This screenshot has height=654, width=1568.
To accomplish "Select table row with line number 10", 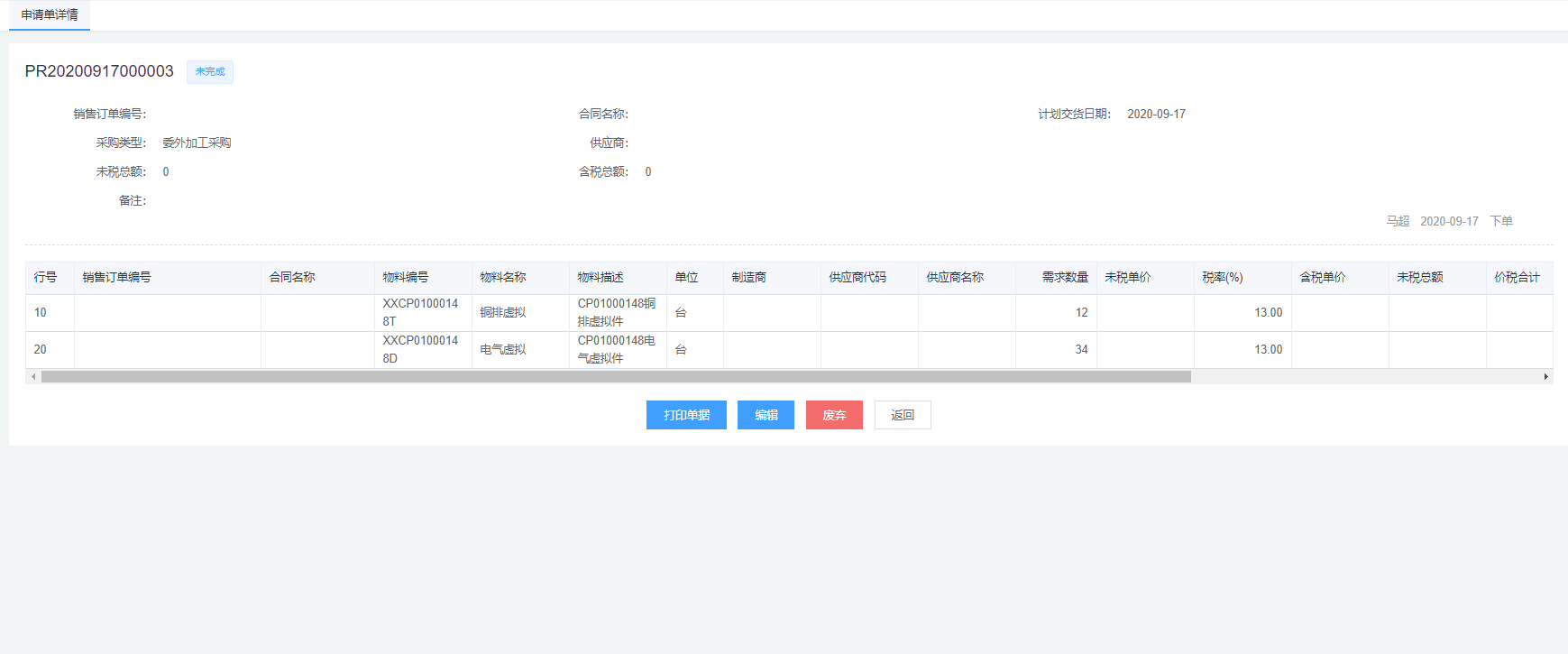I will [41, 313].
